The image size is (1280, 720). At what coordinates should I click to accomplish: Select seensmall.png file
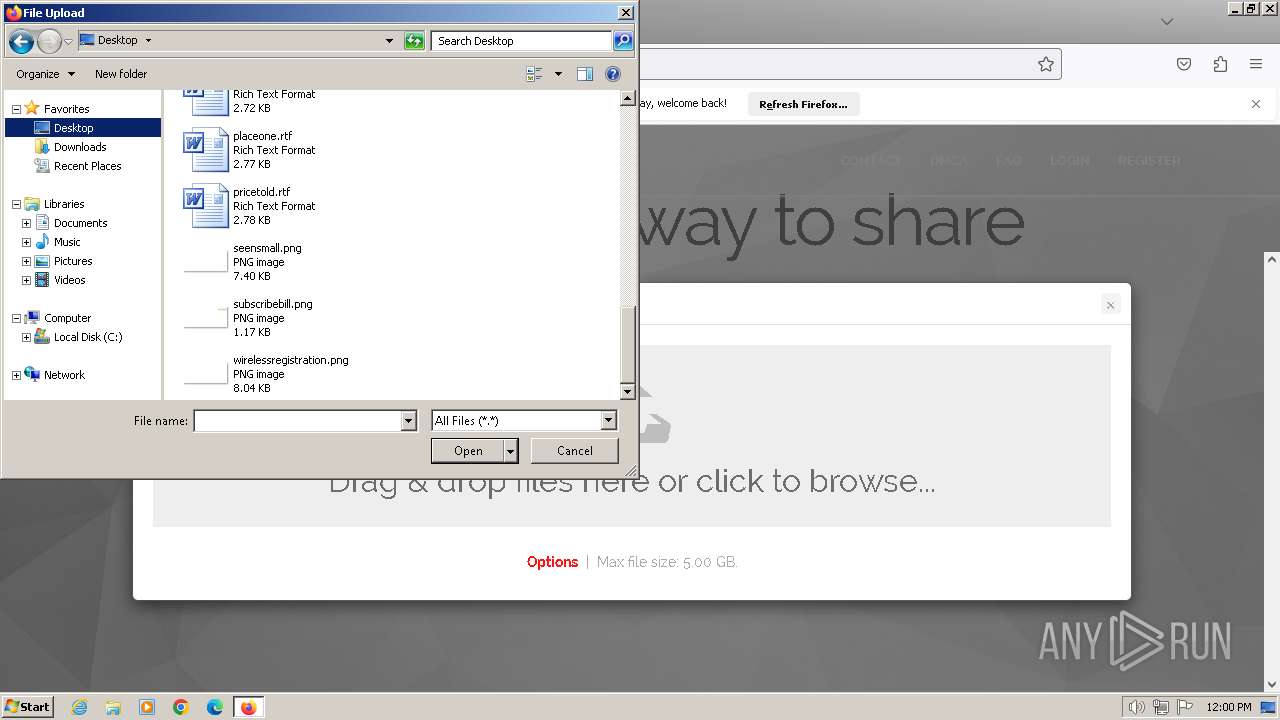pyautogui.click(x=267, y=262)
